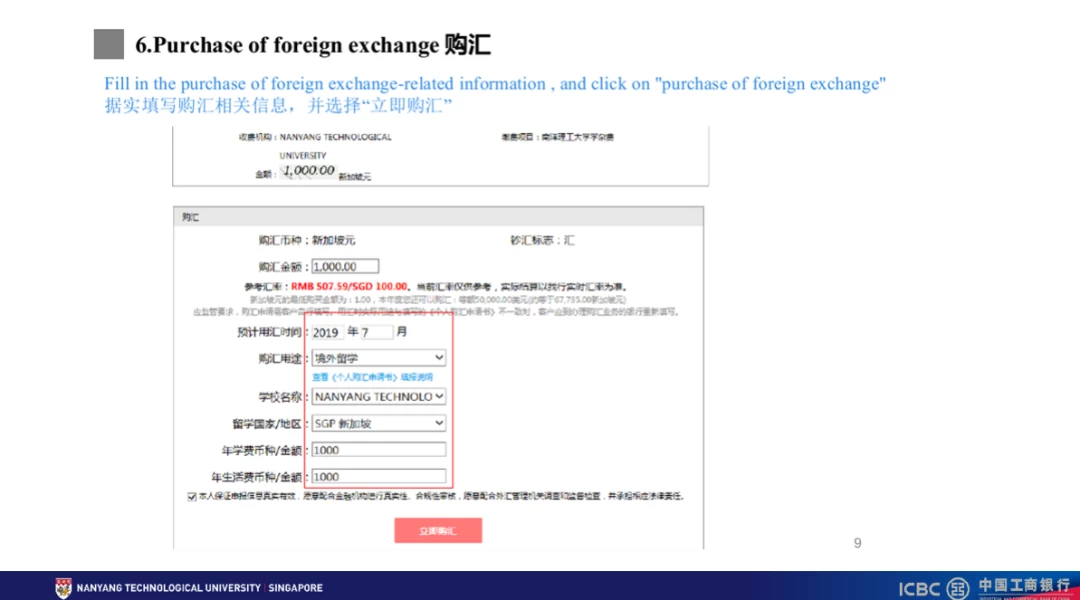Viewport: 1080px width, 600px height.
Task: Click the 购汇币种：新加坡元 currency label
Action: tap(307, 240)
